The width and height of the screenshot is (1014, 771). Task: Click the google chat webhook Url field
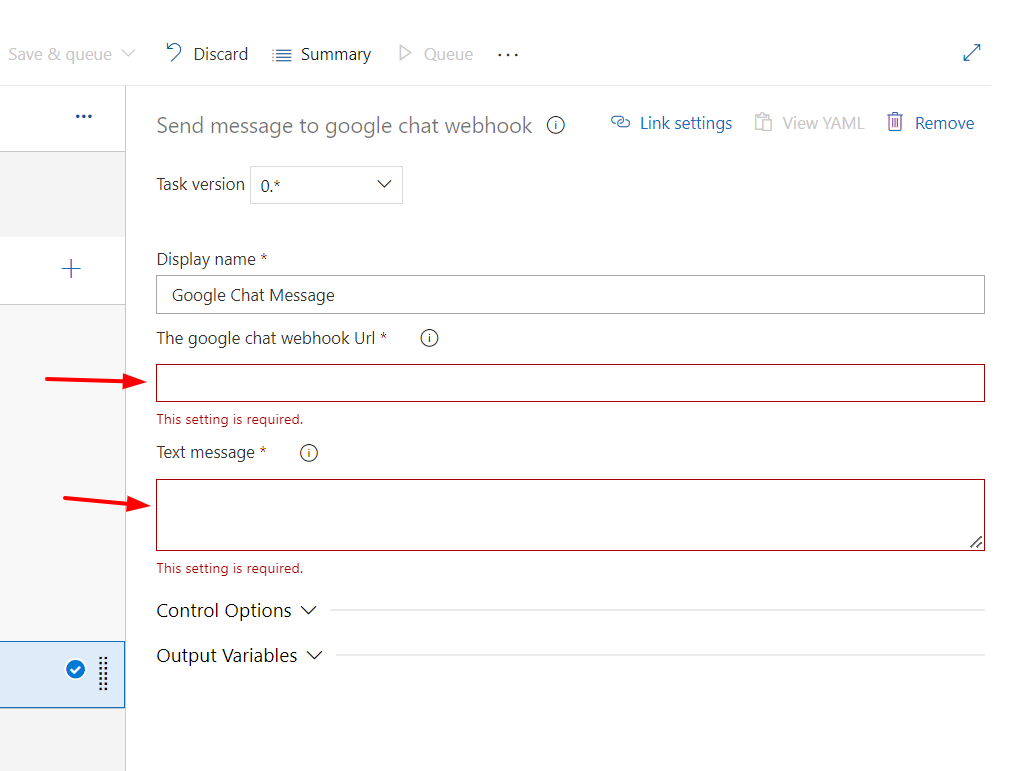pyautogui.click(x=570, y=383)
